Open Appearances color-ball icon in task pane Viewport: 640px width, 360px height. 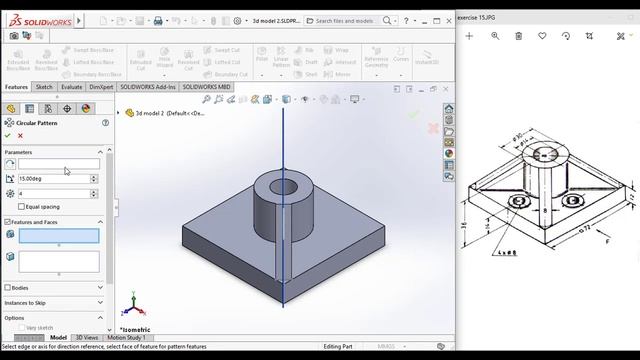click(x=449, y=154)
